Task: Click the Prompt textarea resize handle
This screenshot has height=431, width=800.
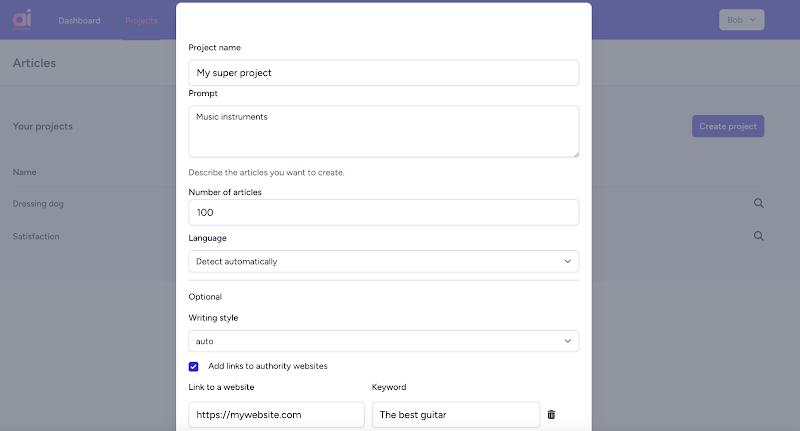Action: tap(575, 153)
